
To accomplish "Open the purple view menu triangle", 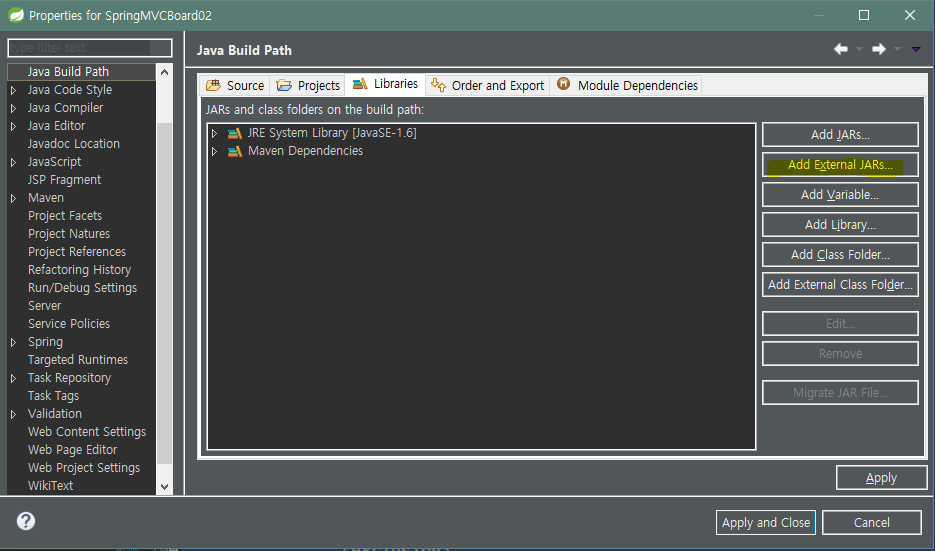I will (916, 49).
